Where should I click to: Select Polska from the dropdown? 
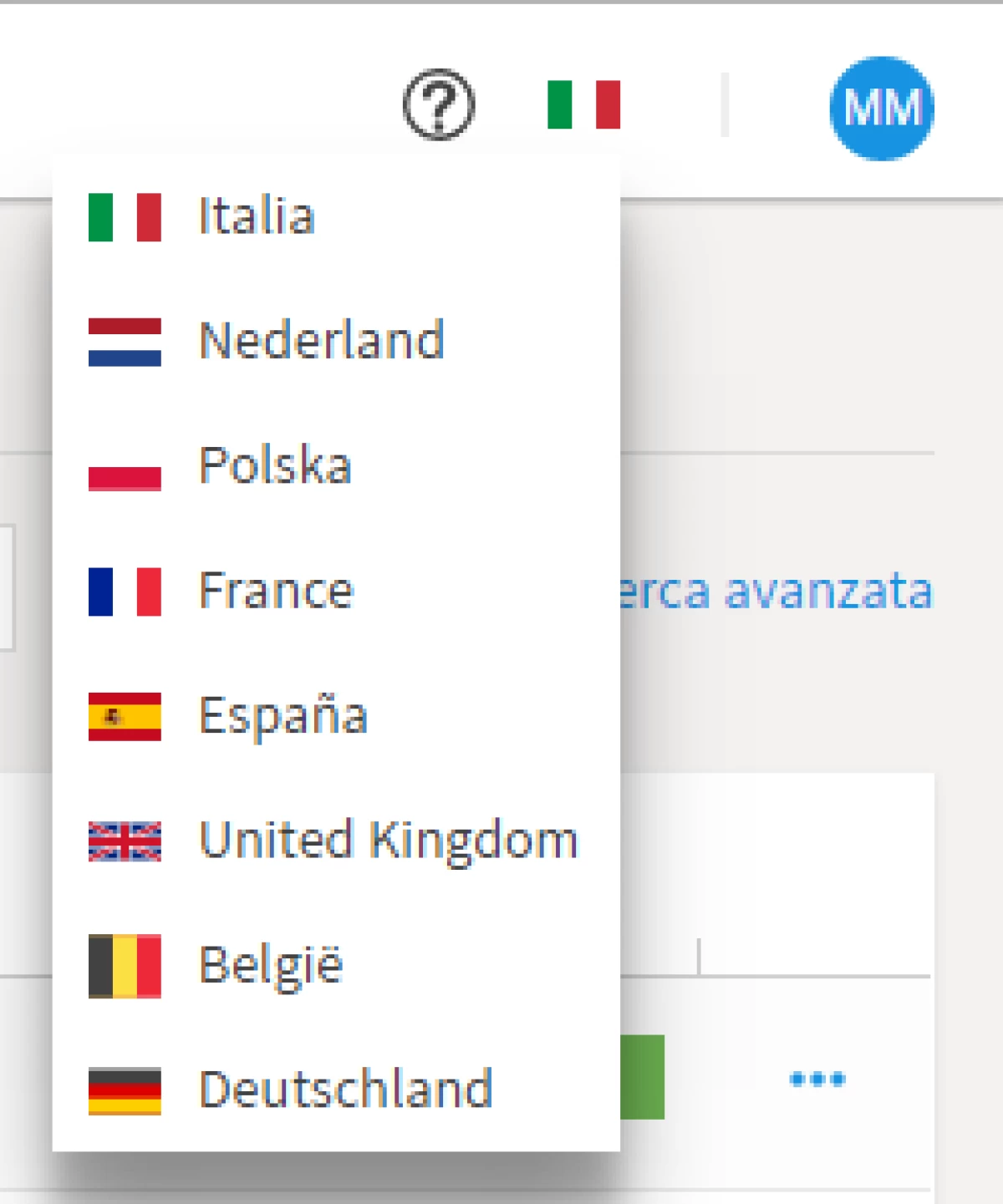coord(275,465)
